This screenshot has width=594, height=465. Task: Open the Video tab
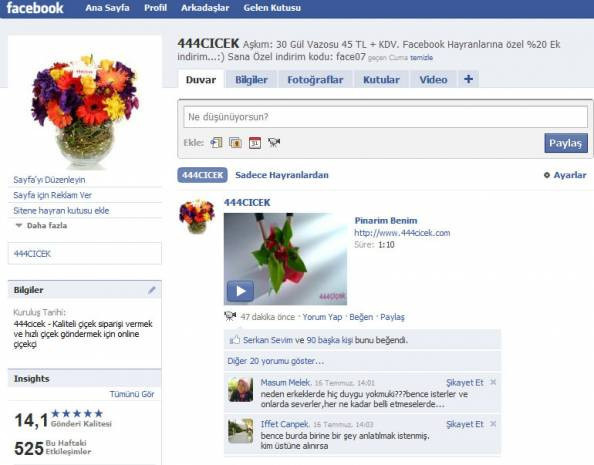click(433, 80)
